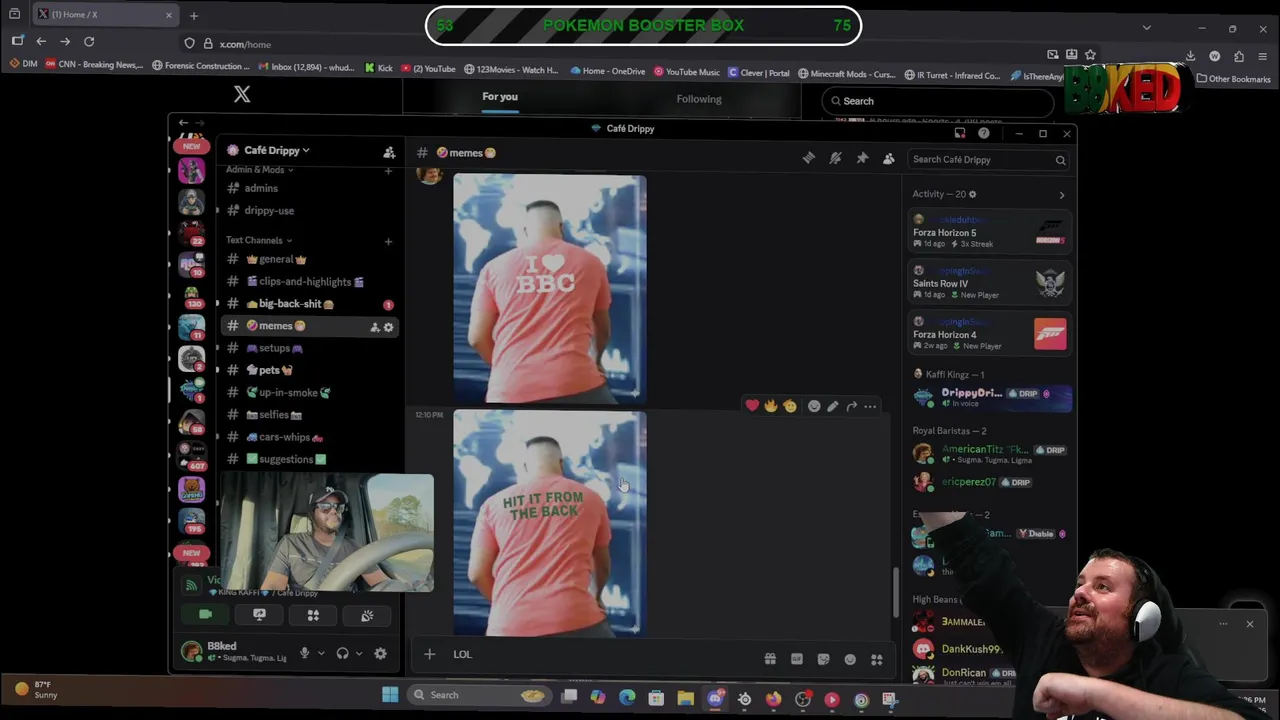1280x720 pixels.
Task: Open microphone input options chevron
Action: 320,653
